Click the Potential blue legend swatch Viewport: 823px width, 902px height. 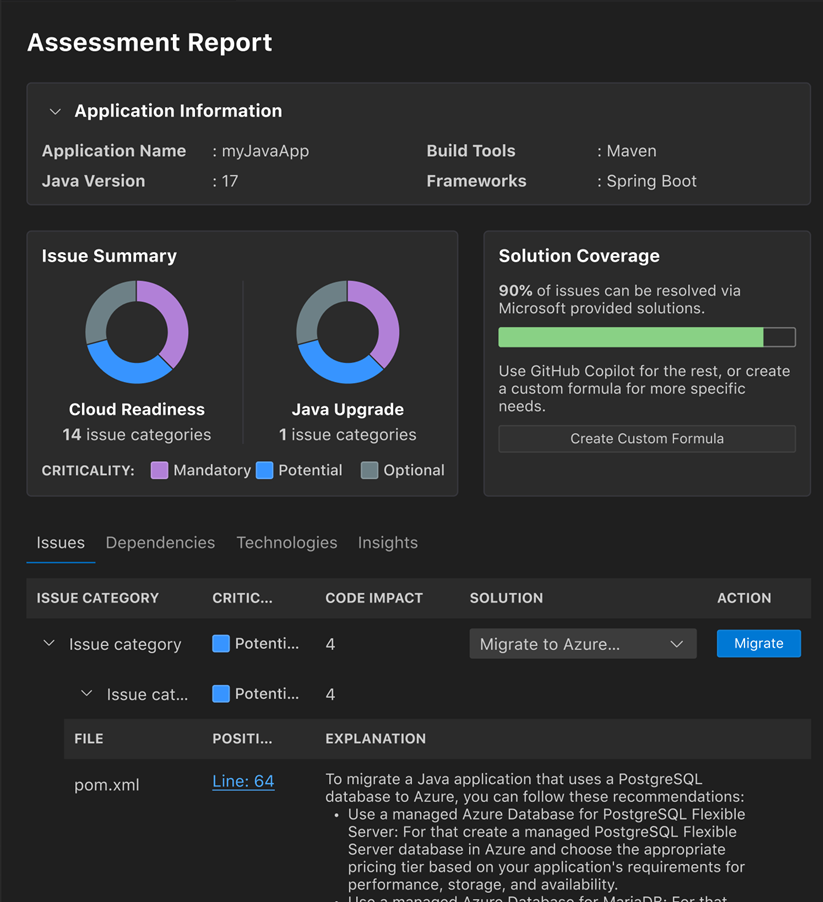(265, 470)
